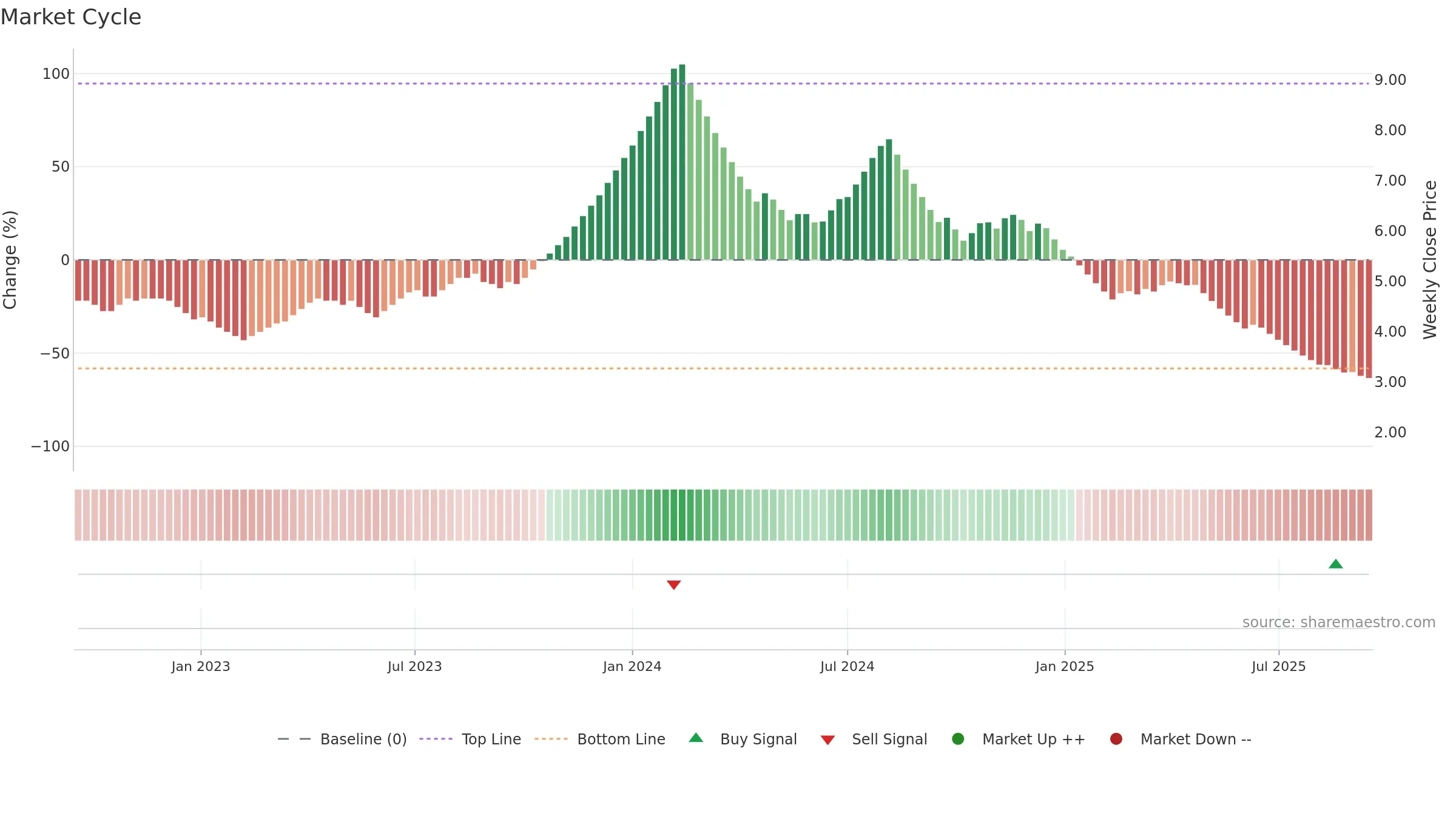
Task: Click the Jan 2023 axis label
Action: pos(201,666)
